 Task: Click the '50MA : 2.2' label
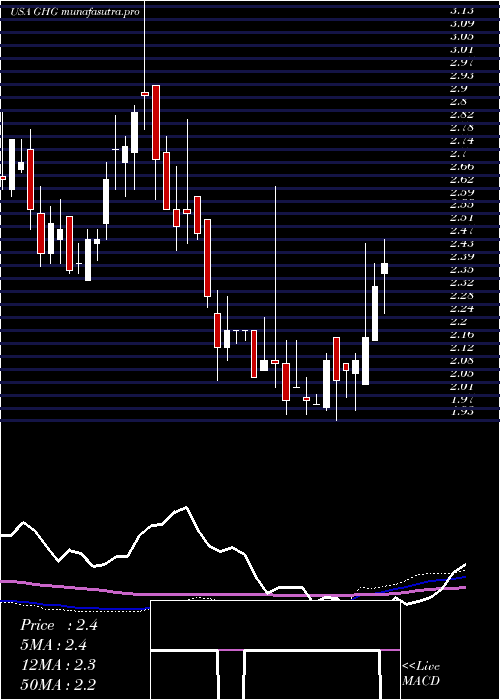click(x=58, y=684)
